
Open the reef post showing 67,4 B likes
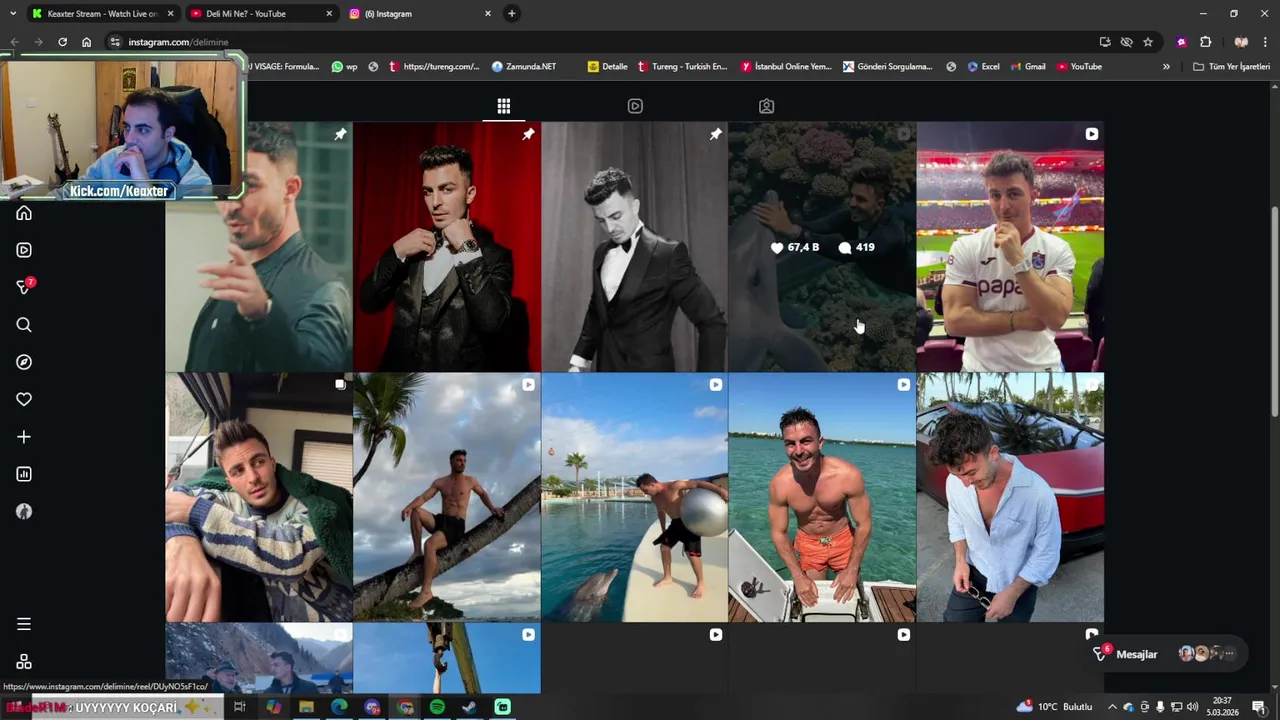[x=822, y=247]
